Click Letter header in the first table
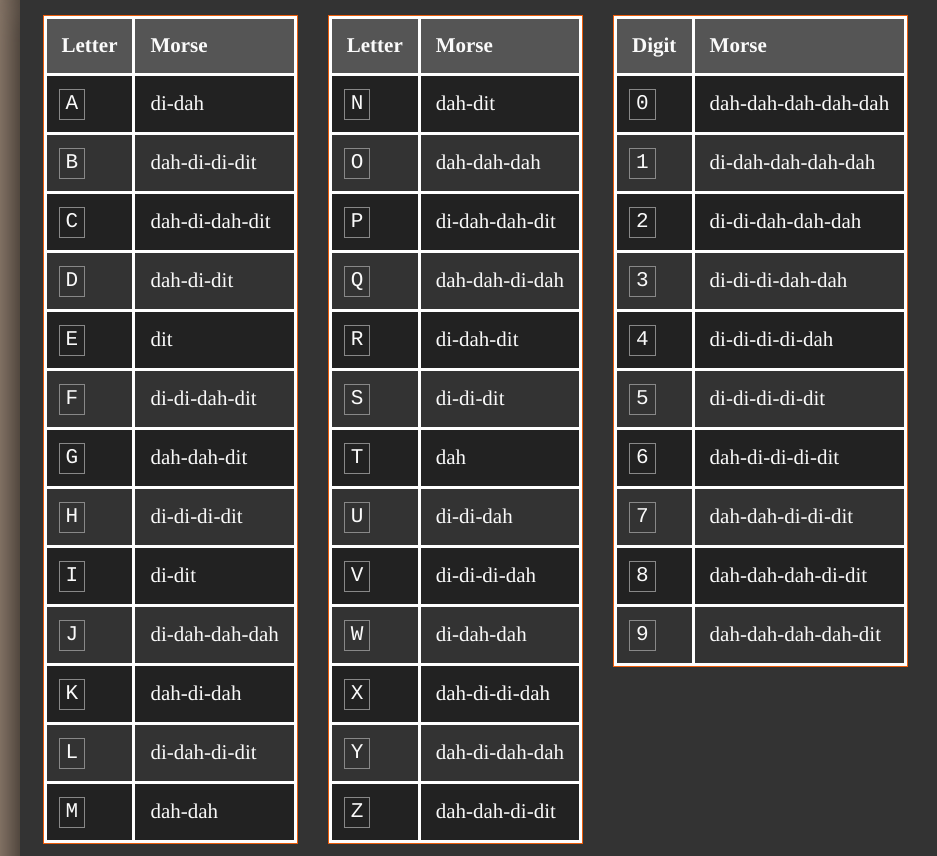This screenshot has width=937, height=856. tap(89, 46)
